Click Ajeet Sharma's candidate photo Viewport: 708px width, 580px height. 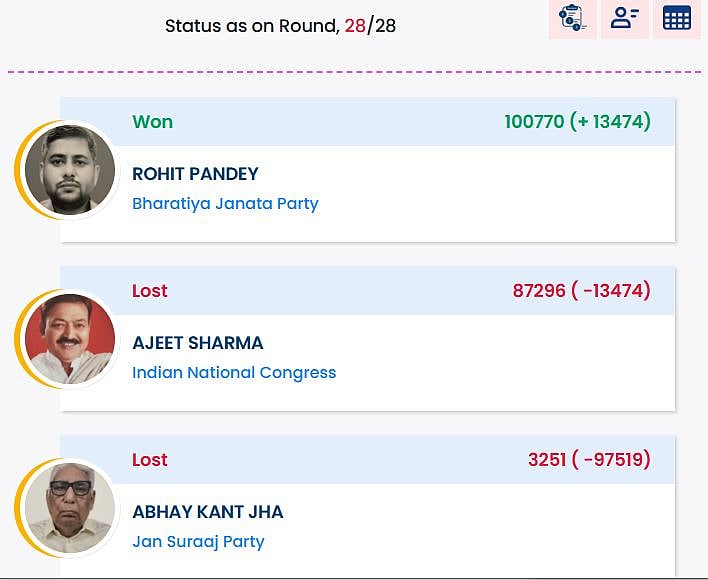click(70, 339)
